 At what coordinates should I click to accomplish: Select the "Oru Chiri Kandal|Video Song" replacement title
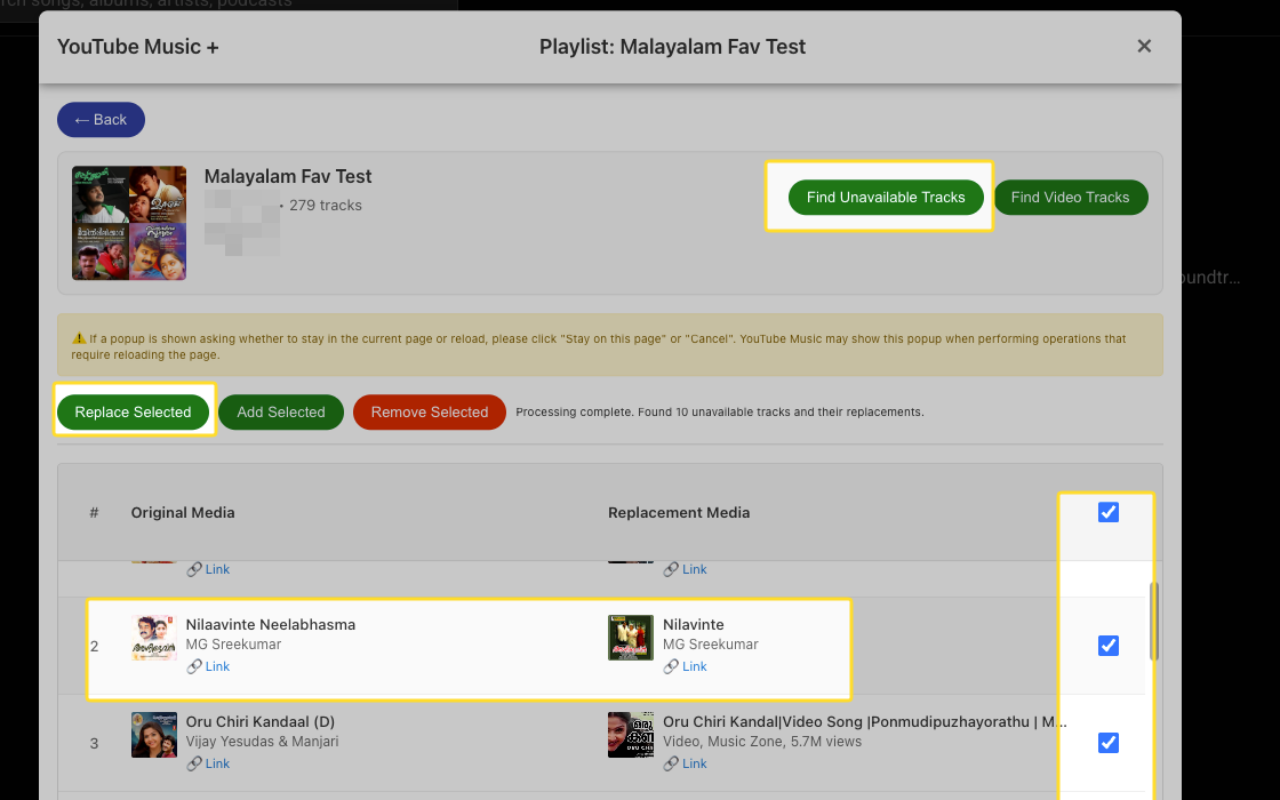(x=864, y=721)
